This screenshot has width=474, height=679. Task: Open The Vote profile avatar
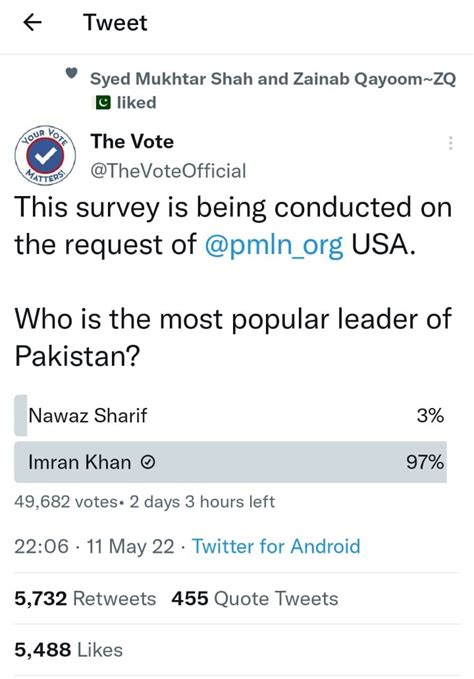click(45, 155)
